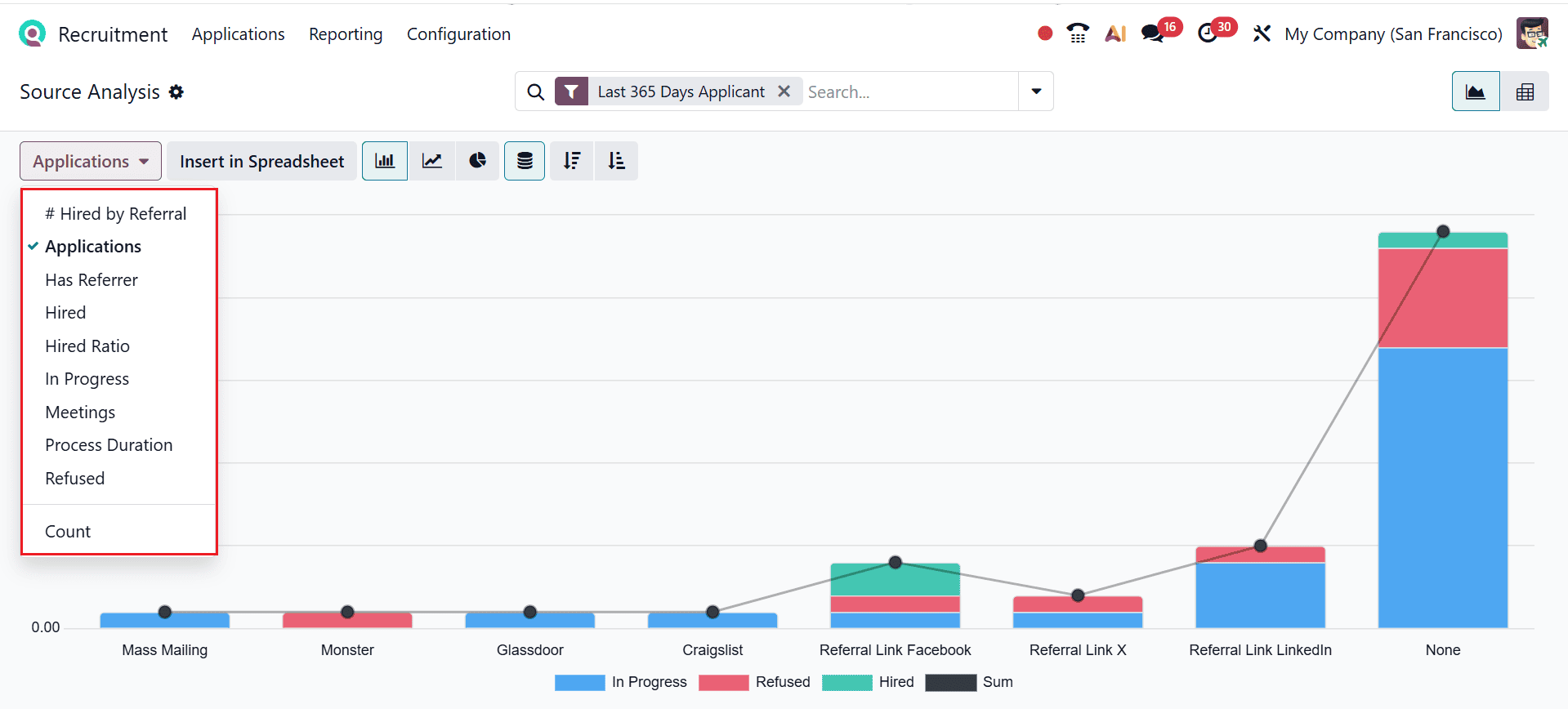Open the Applications top menu

[238, 33]
